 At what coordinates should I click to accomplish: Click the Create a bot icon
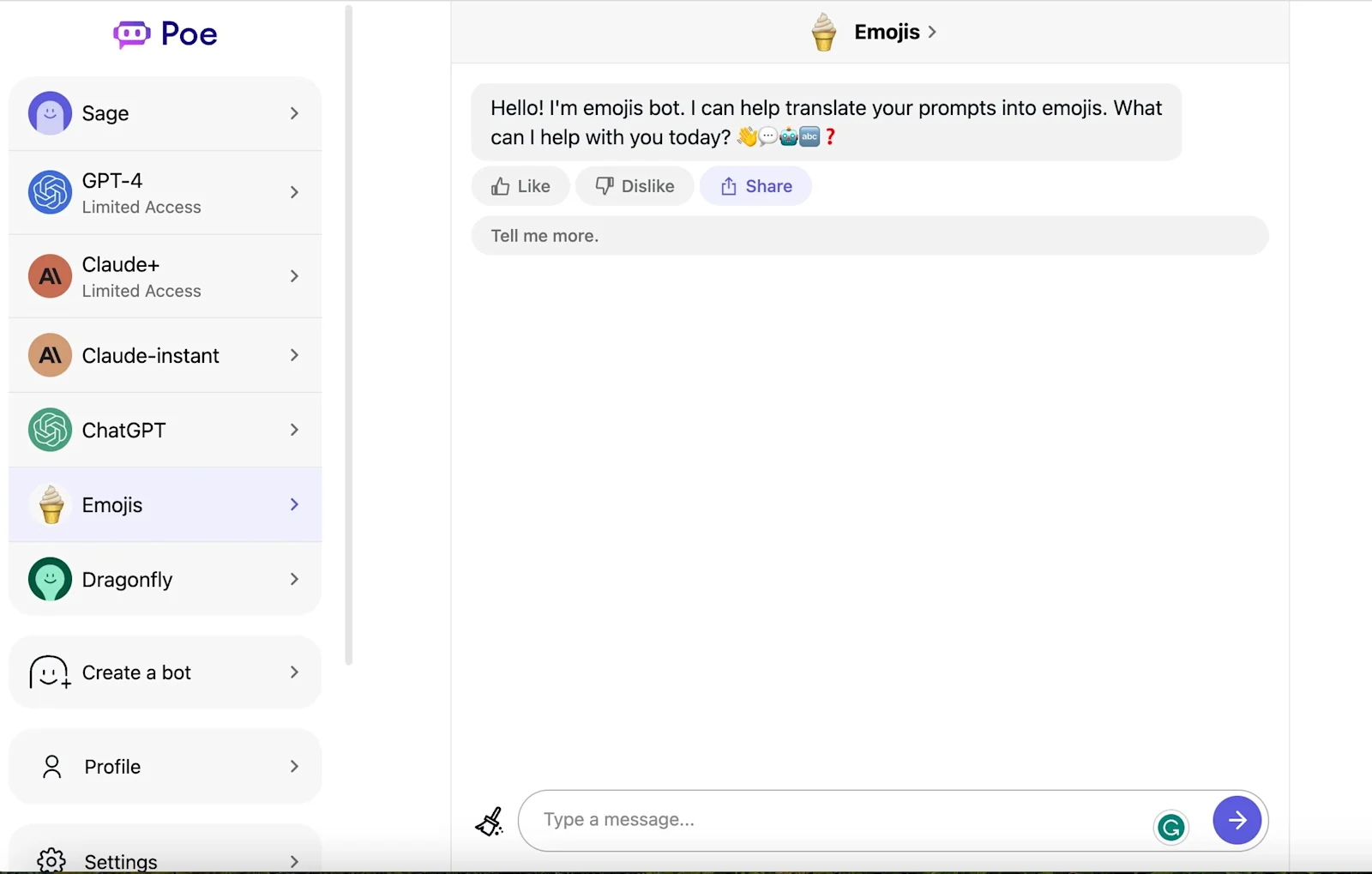[50, 672]
